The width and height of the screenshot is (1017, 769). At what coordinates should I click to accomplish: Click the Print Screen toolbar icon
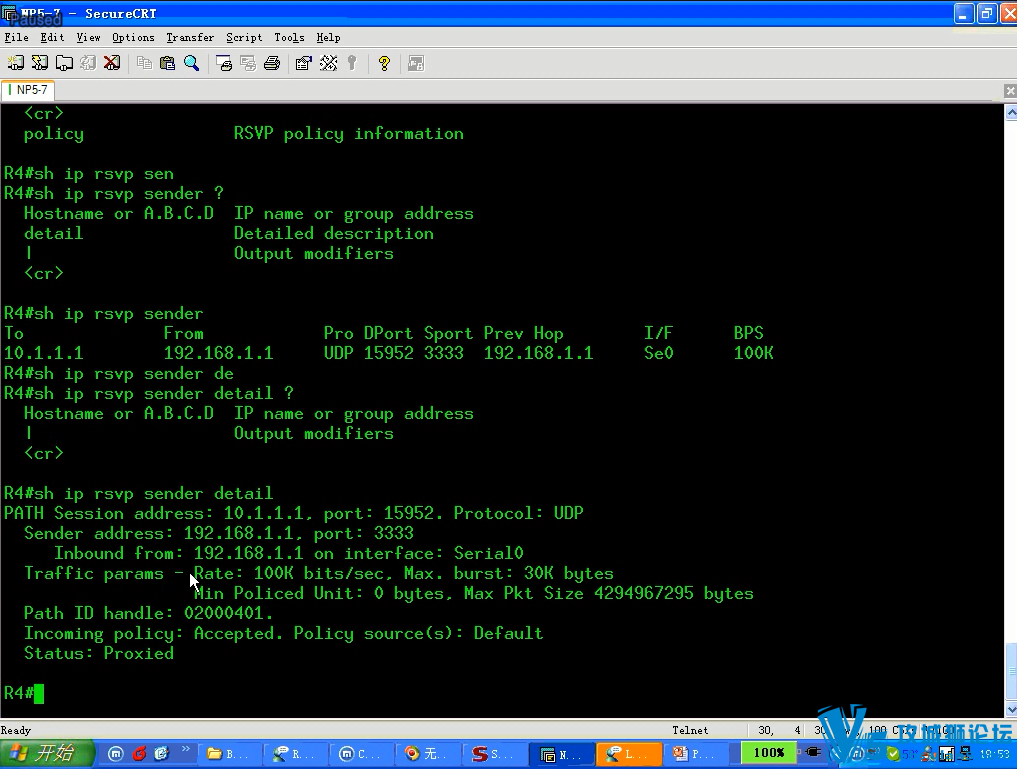pyautogui.click(x=224, y=63)
